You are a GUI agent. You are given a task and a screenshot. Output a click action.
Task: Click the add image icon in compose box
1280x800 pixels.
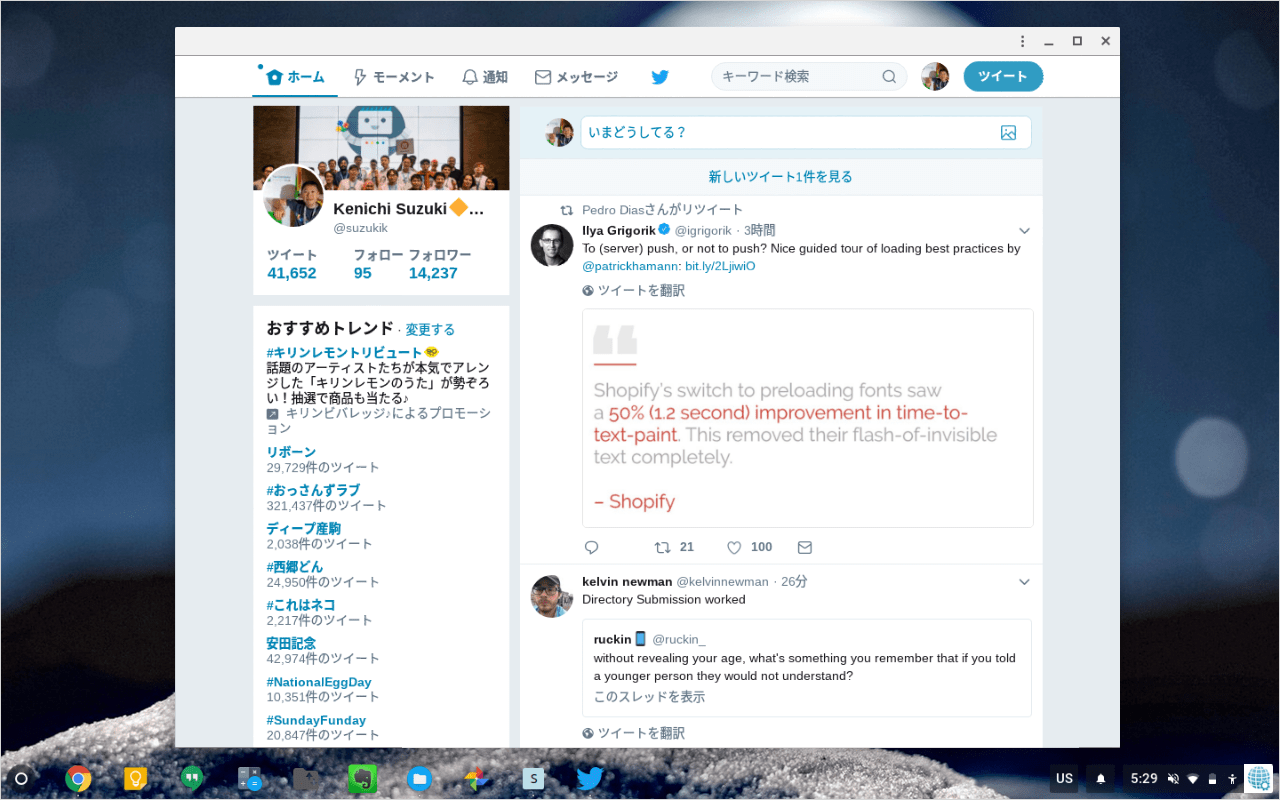pos(1008,132)
